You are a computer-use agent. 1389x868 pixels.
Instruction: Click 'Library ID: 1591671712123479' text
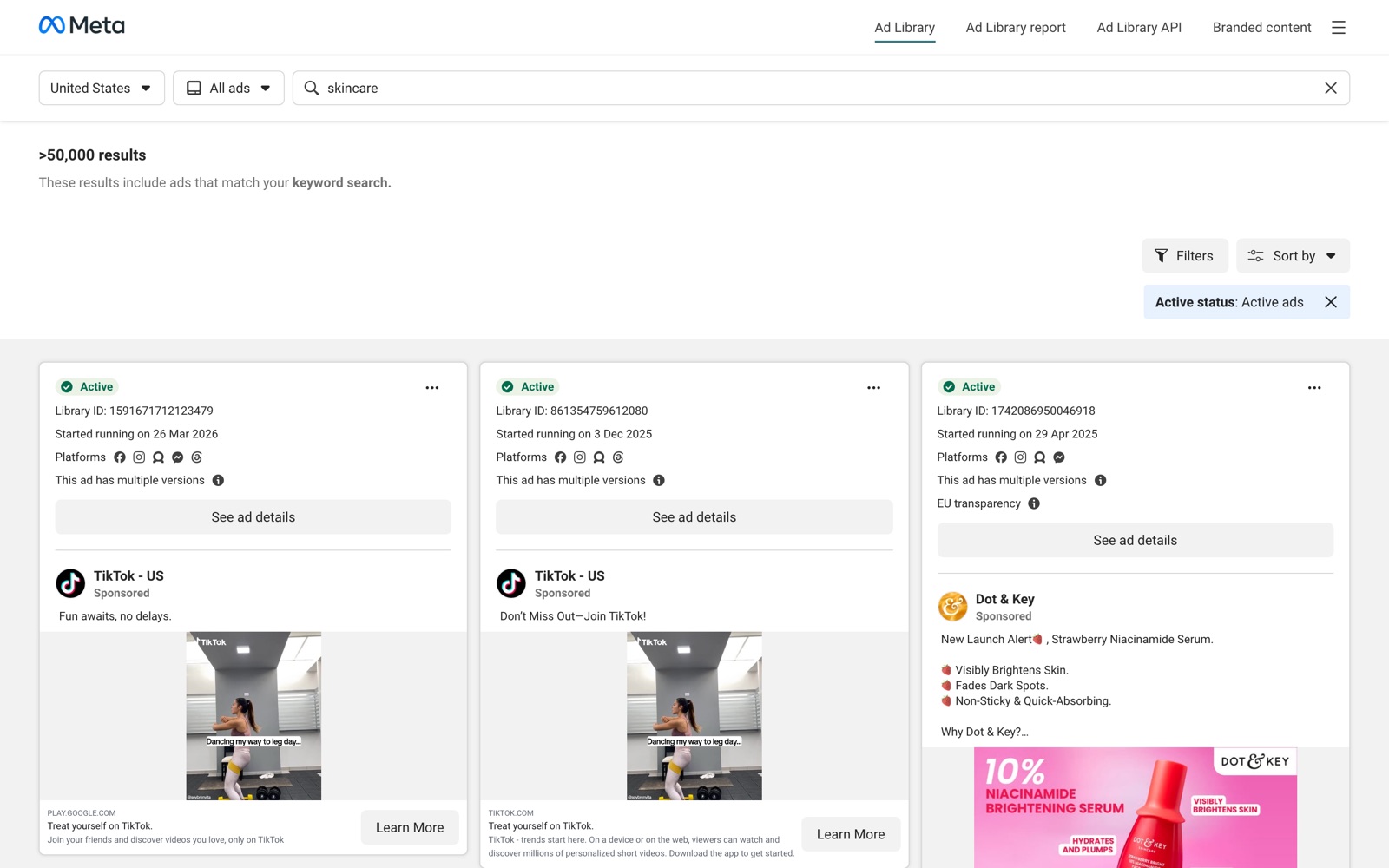tap(135, 411)
